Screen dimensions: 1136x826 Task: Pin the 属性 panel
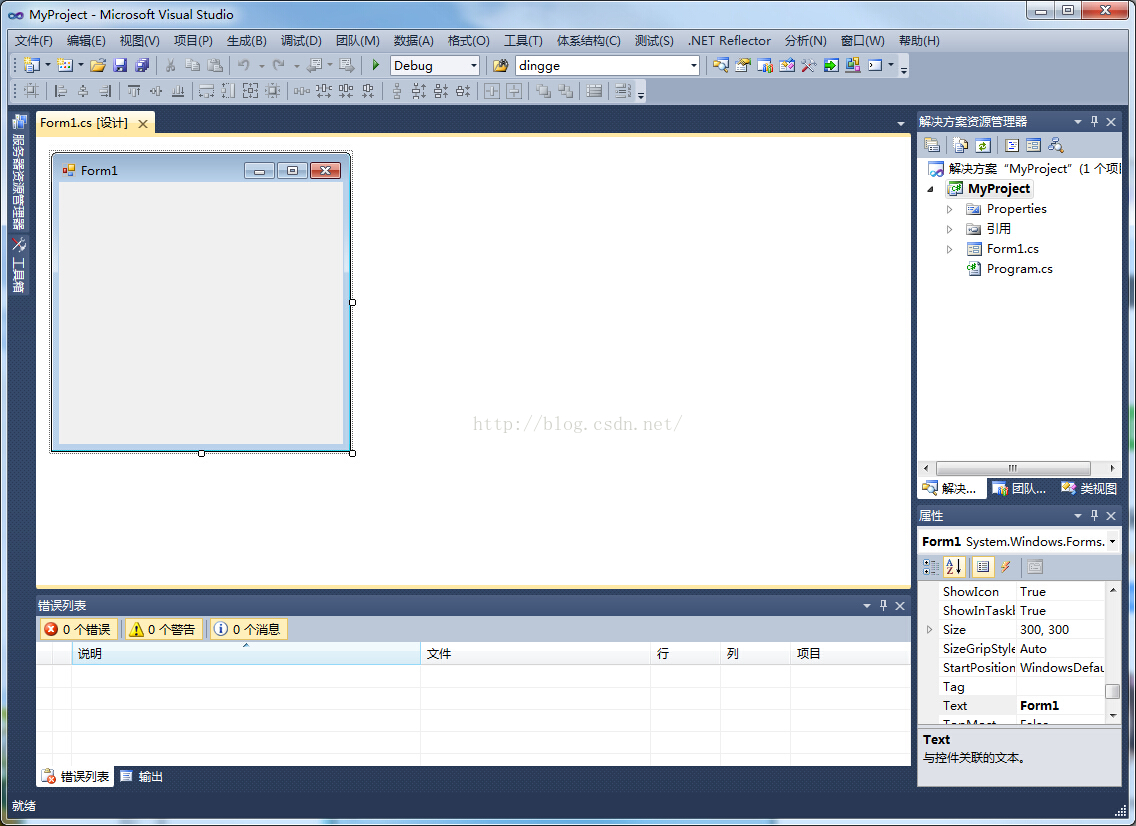click(1094, 516)
